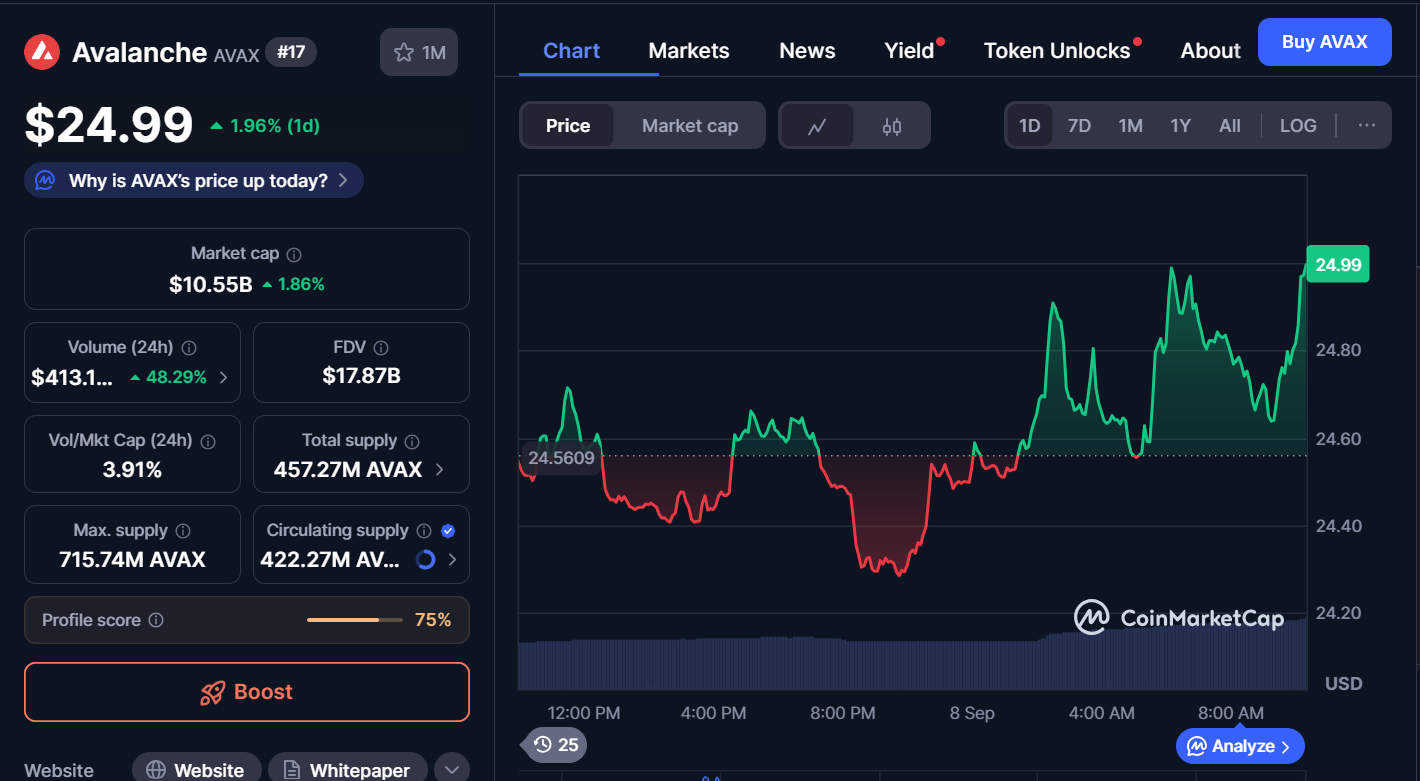Viewport: 1420px width, 781px height.
Task: Click the 715.74M AVAX max supply value
Action: pyautogui.click(x=132, y=560)
